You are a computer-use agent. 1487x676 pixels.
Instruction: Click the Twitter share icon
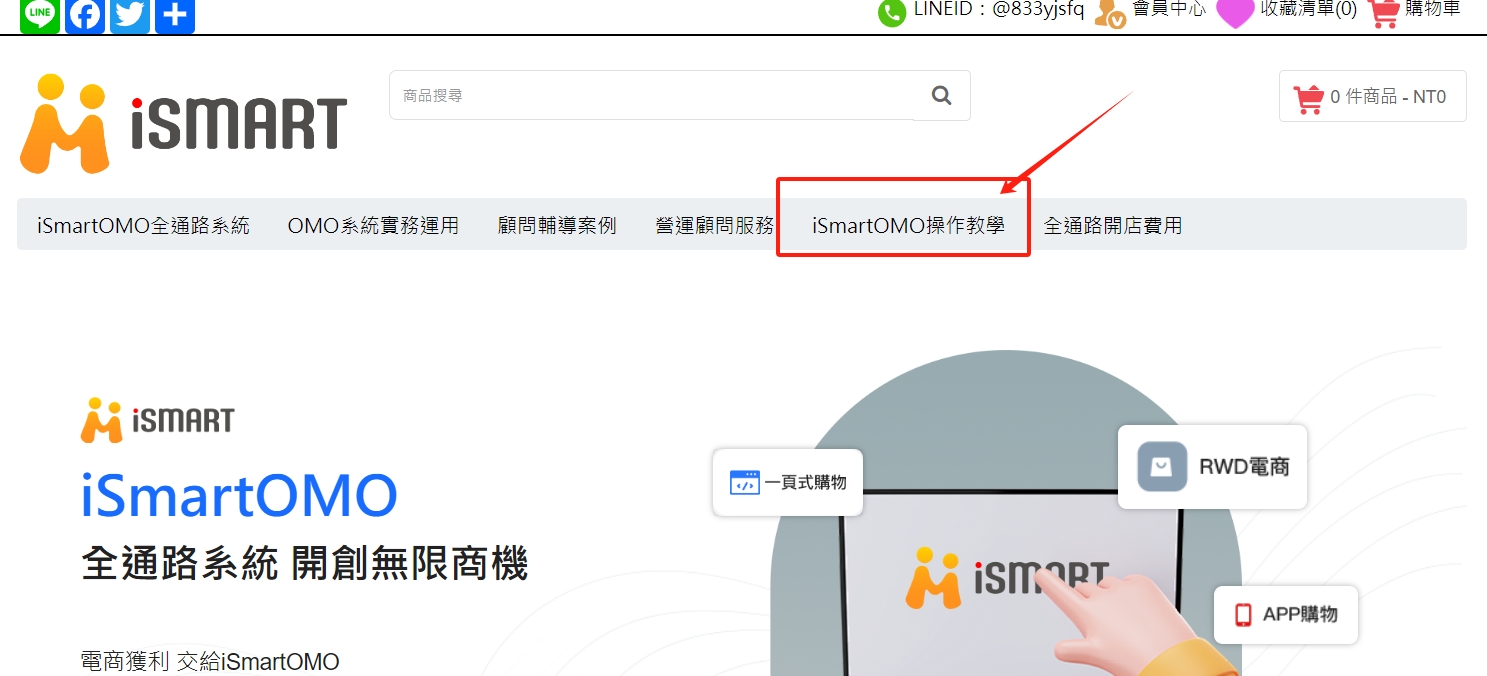click(130, 14)
